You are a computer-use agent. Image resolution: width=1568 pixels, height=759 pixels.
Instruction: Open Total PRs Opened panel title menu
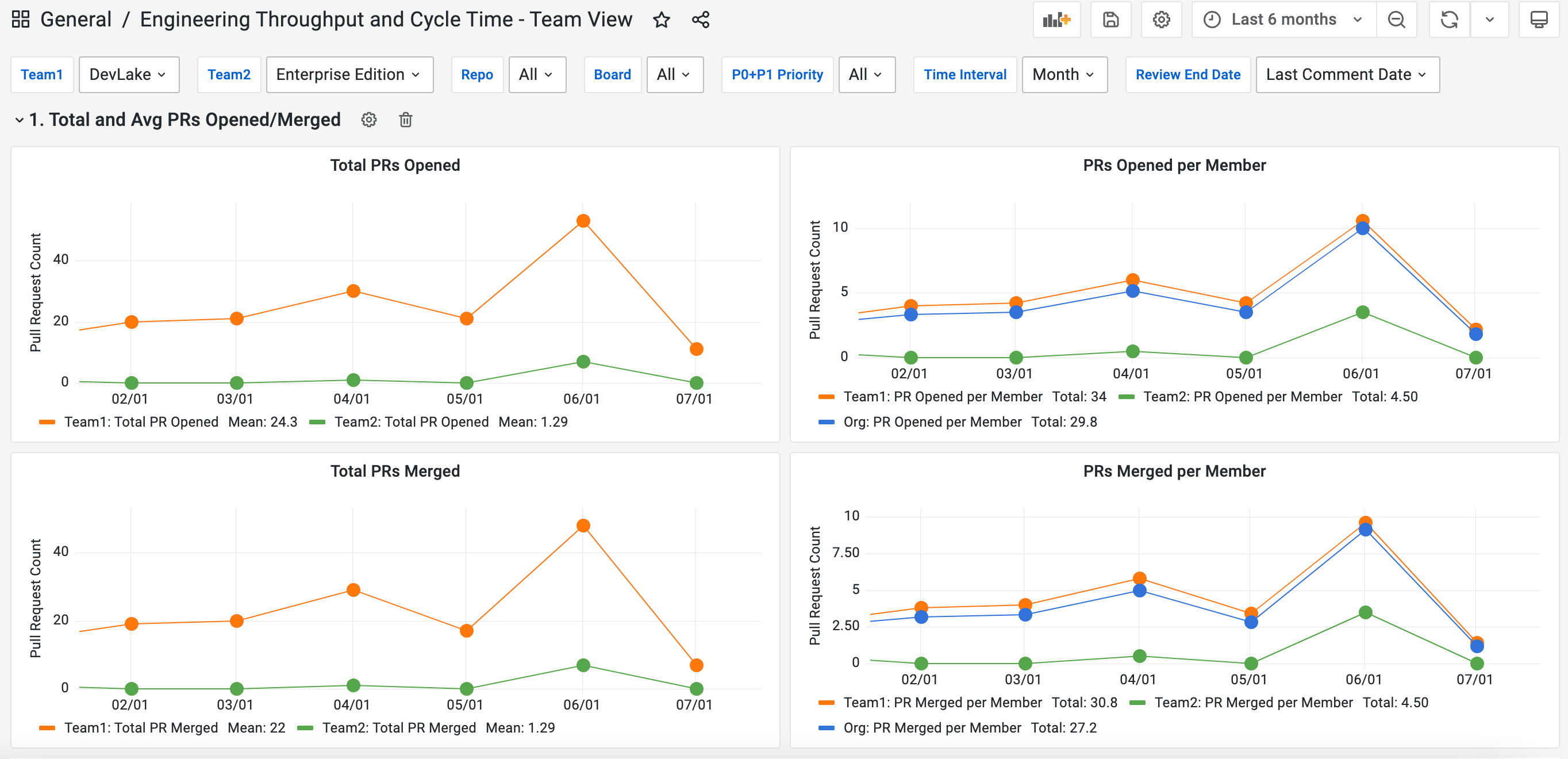pos(394,165)
